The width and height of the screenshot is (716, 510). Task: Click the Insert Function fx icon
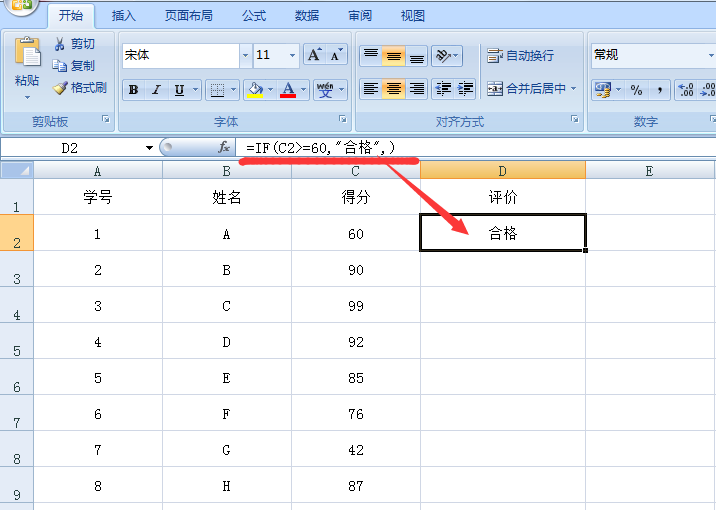pyautogui.click(x=224, y=147)
